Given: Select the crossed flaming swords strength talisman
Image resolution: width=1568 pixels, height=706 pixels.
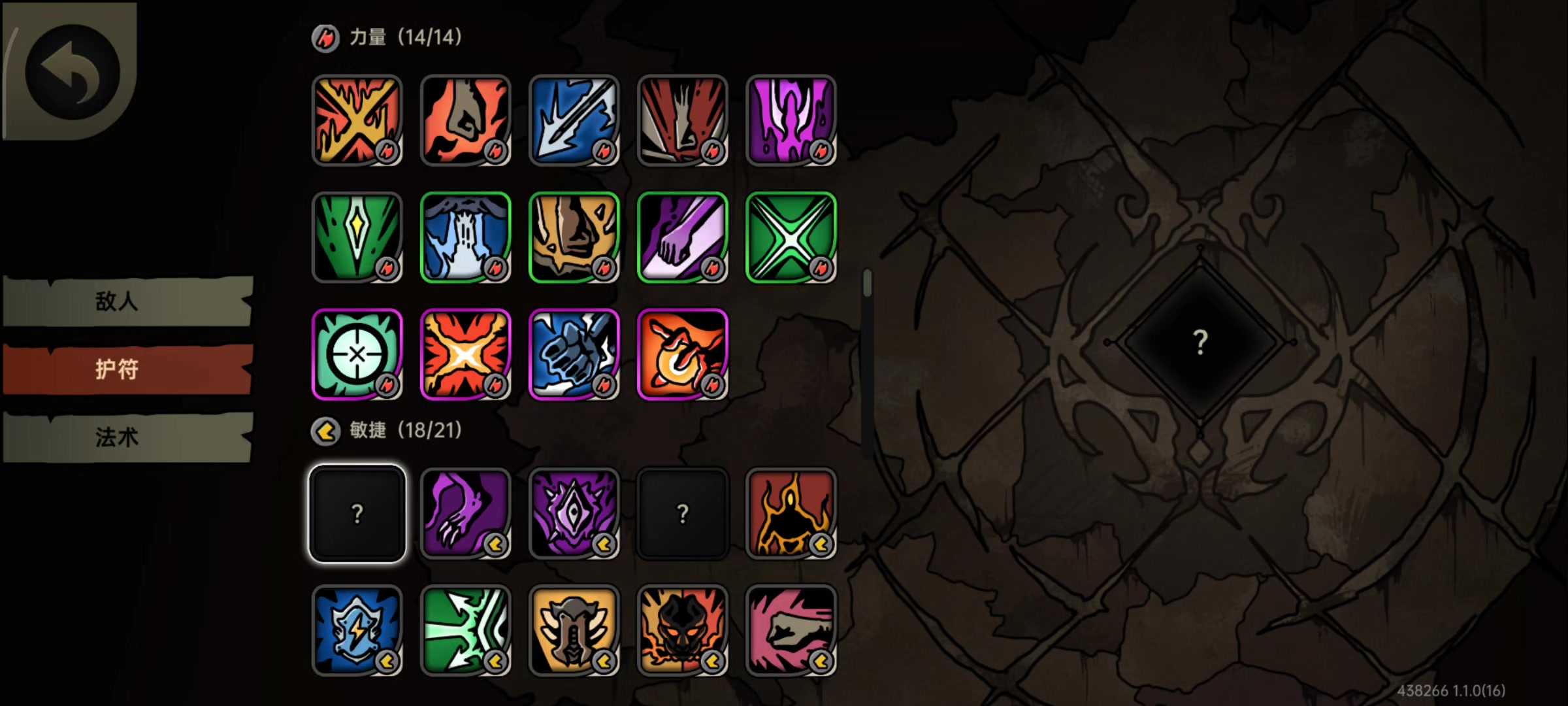Looking at the screenshot, I should (357, 120).
